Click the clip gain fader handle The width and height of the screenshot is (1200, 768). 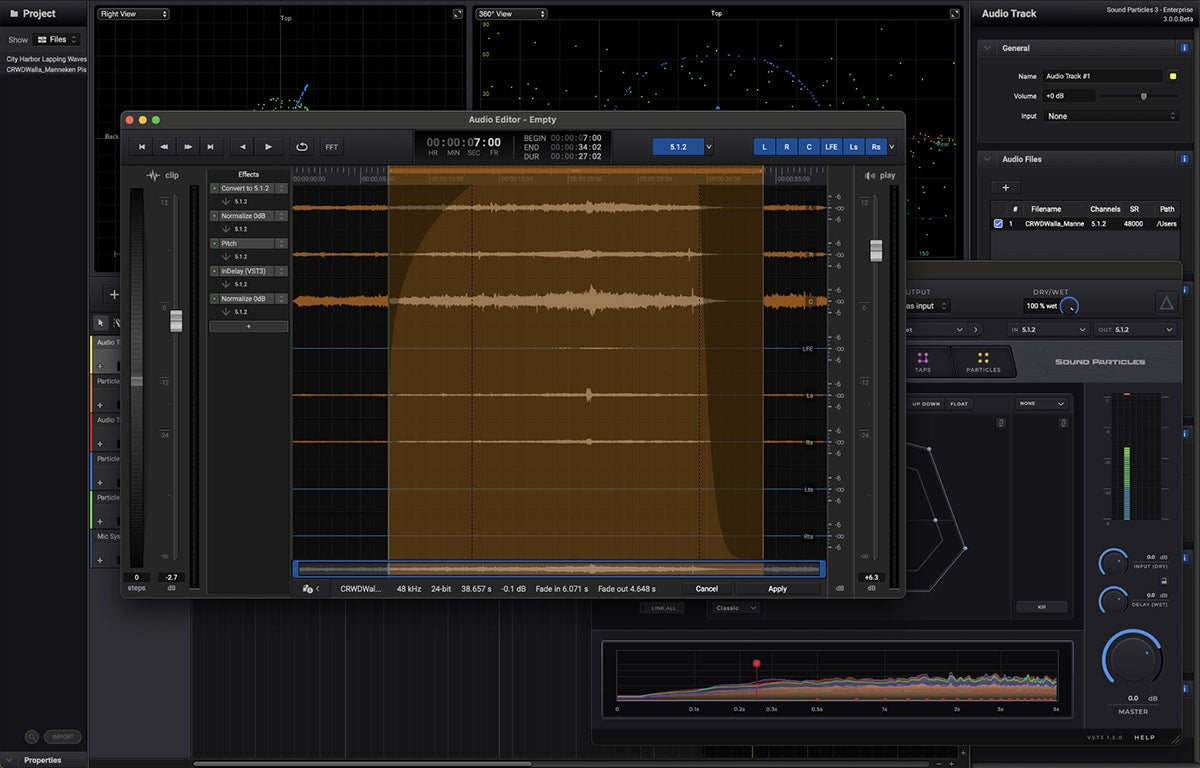pos(176,320)
